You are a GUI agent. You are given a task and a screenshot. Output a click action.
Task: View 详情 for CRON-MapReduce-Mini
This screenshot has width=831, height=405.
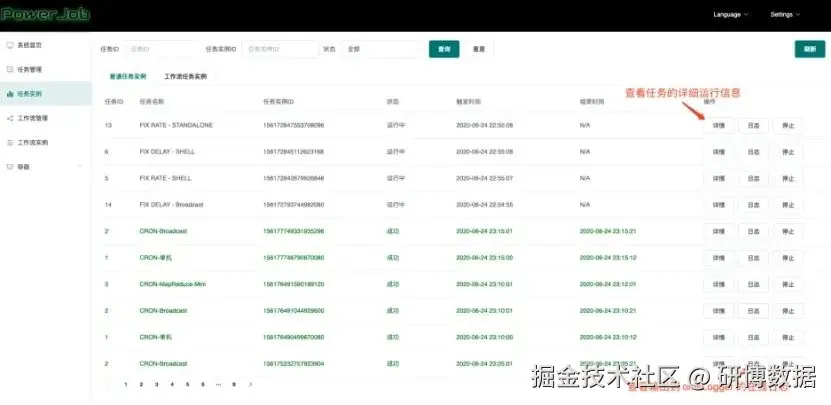click(x=719, y=285)
